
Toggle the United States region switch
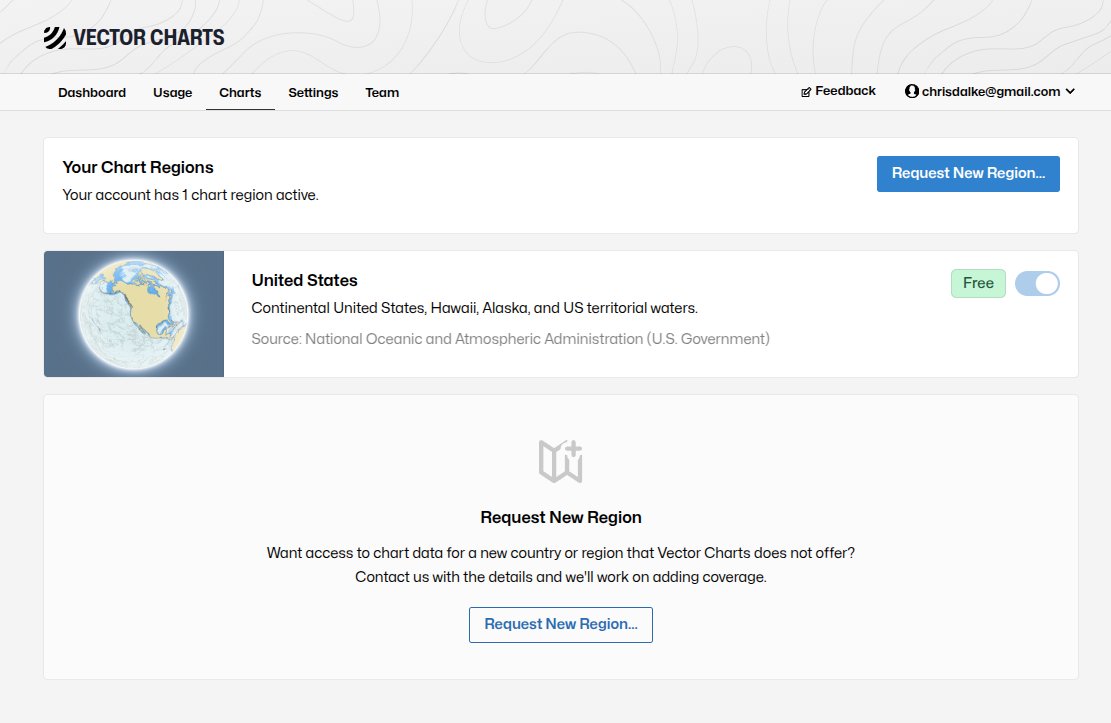pos(1037,284)
